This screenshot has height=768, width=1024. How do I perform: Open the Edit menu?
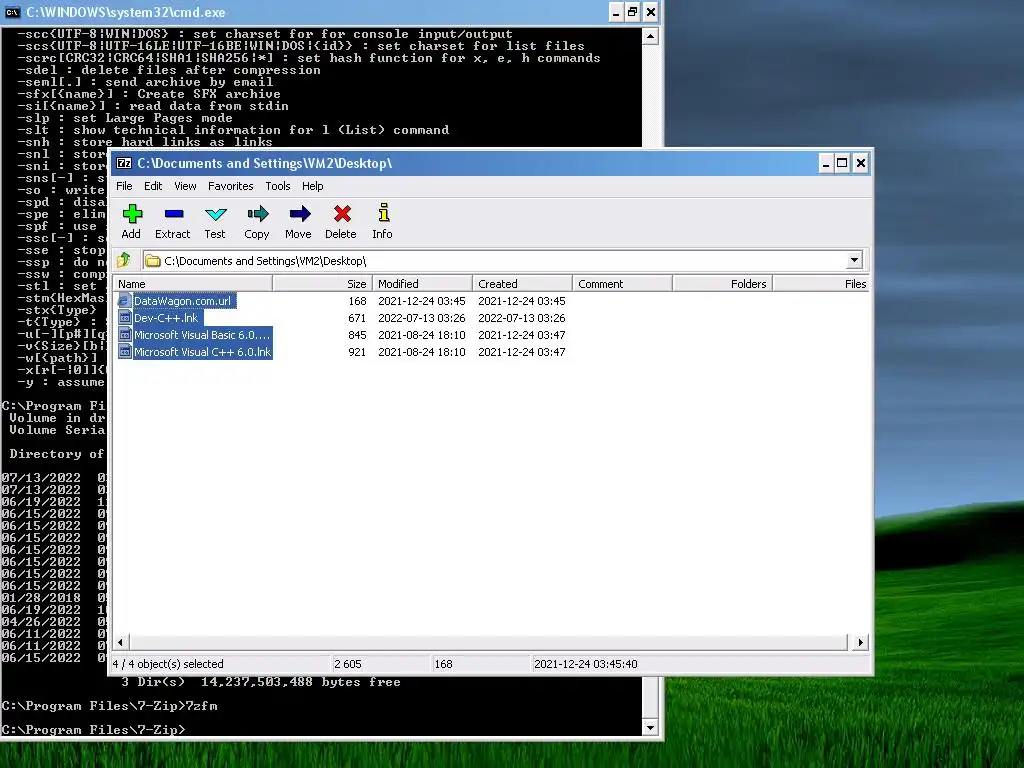(153, 186)
